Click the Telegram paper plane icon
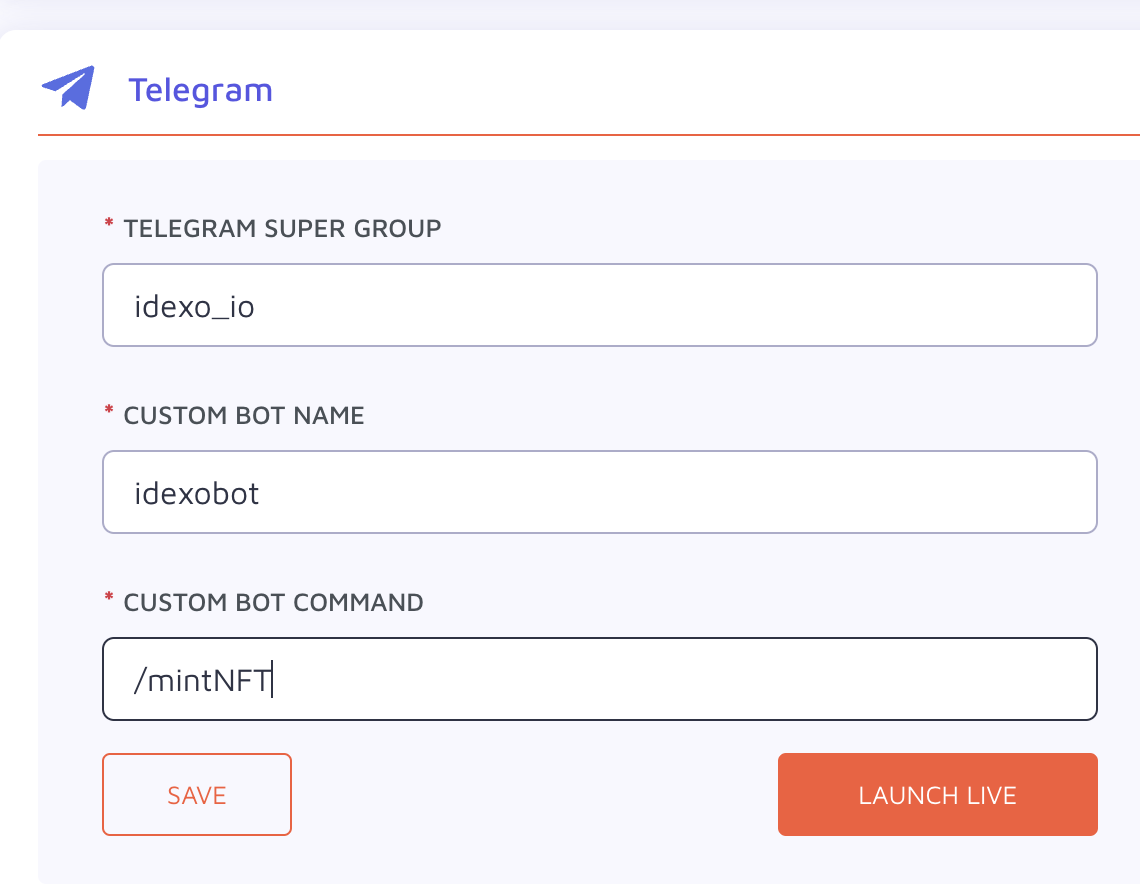The image size is (1140, 886). (68, 88)
